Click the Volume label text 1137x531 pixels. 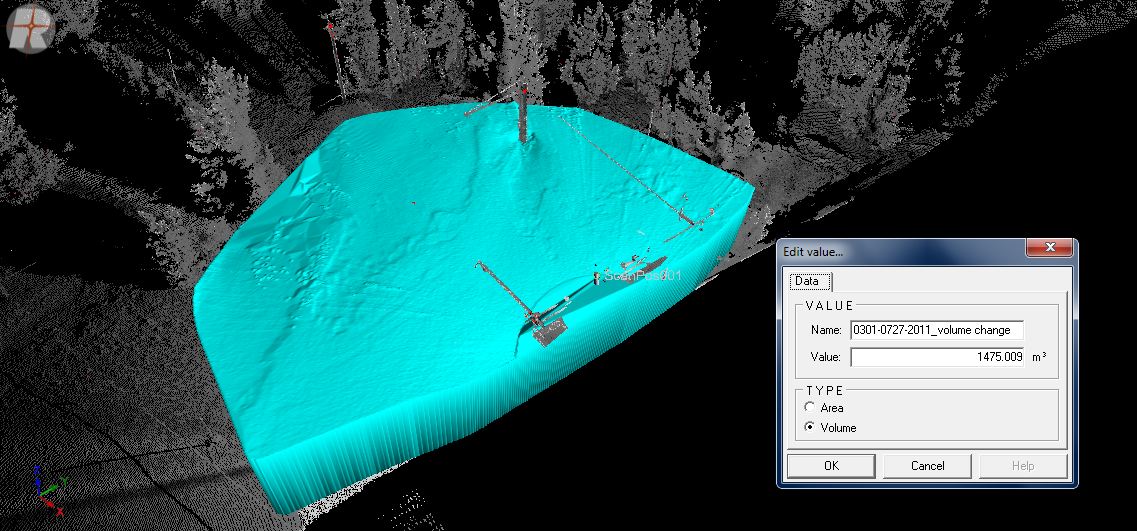(x=838, y=428)
